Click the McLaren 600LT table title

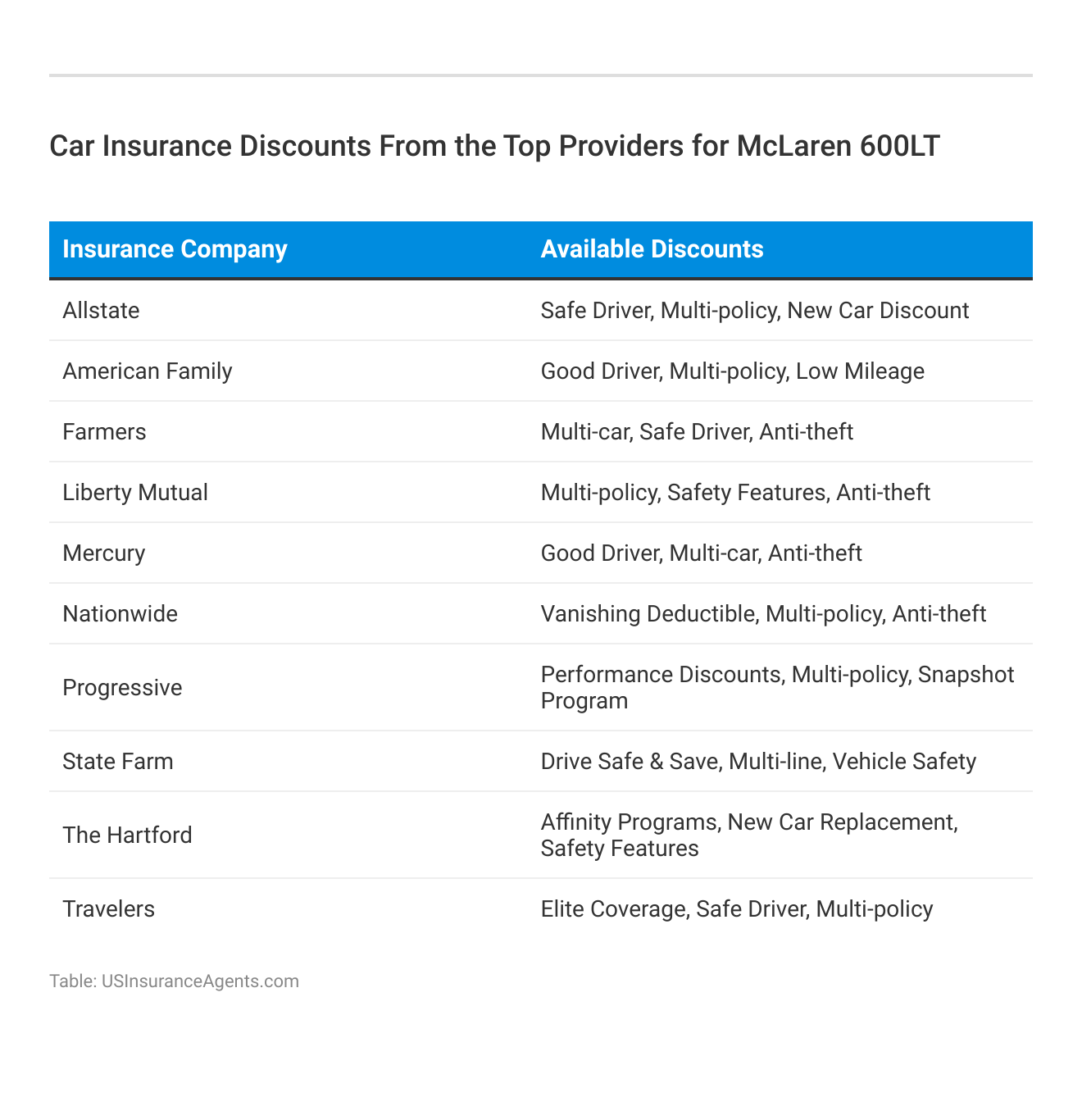[x=494, y=146]
